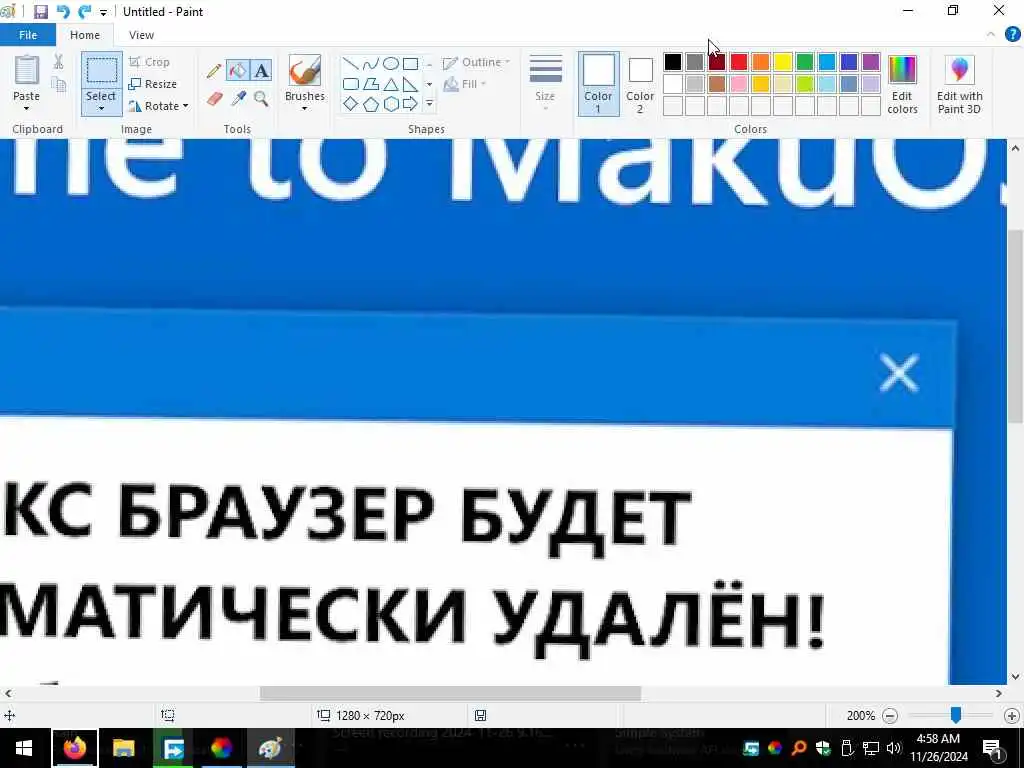Screen dimensions: 1024x768
Task: Select the Pencil tool
Action: pos(214,71)
